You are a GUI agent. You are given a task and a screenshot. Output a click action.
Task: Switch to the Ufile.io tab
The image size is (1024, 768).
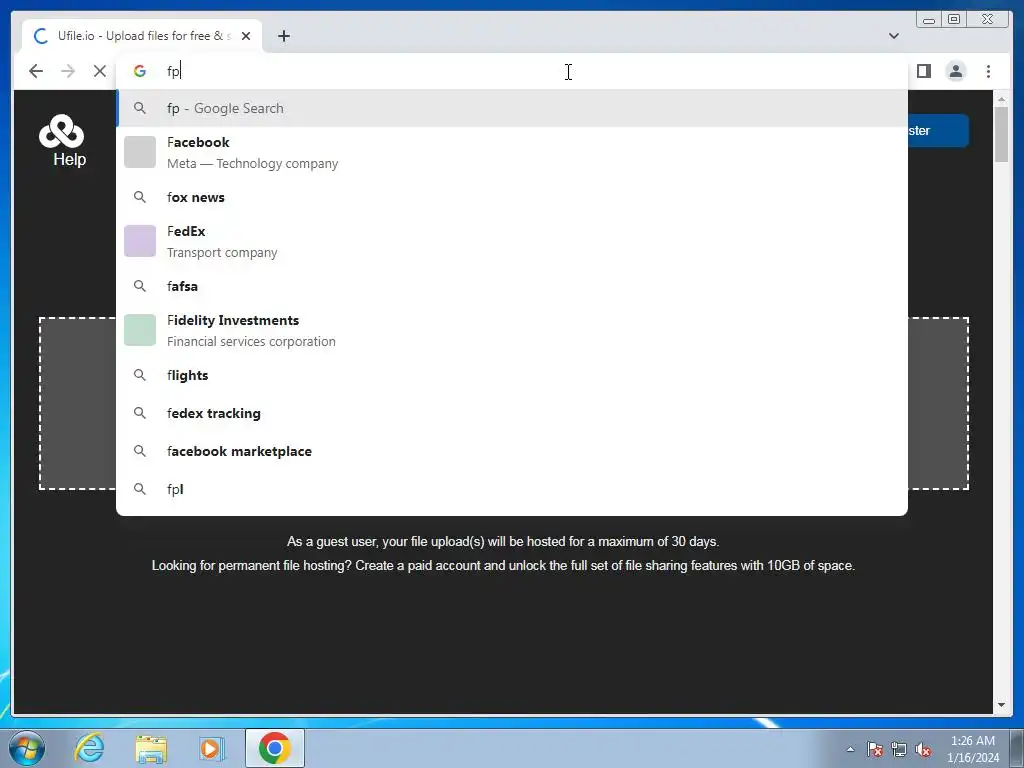tap(142, 36)
